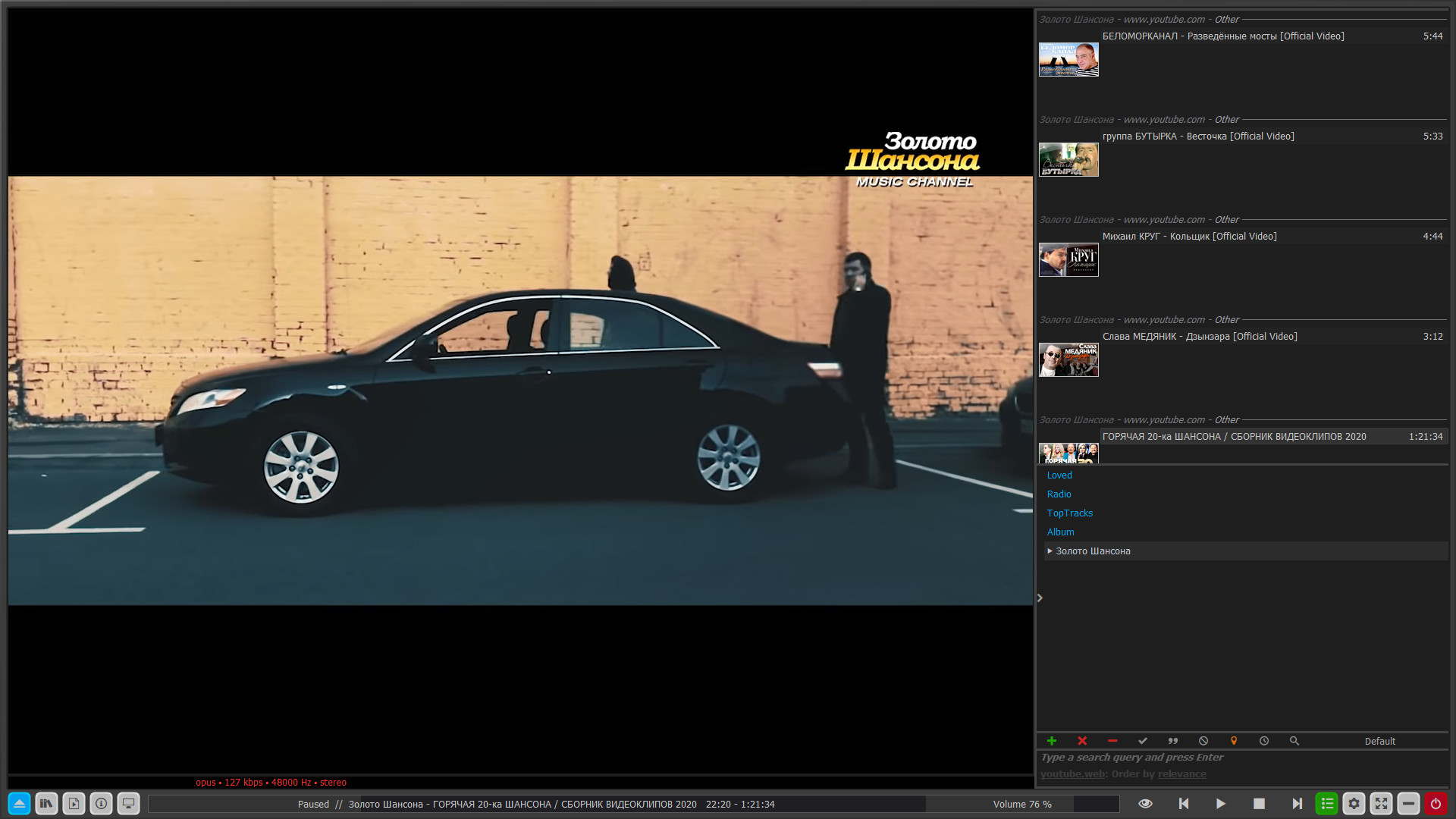Select the Loved playlist entry
This screenshot has width=1456, height=819.
[1059, 475]
